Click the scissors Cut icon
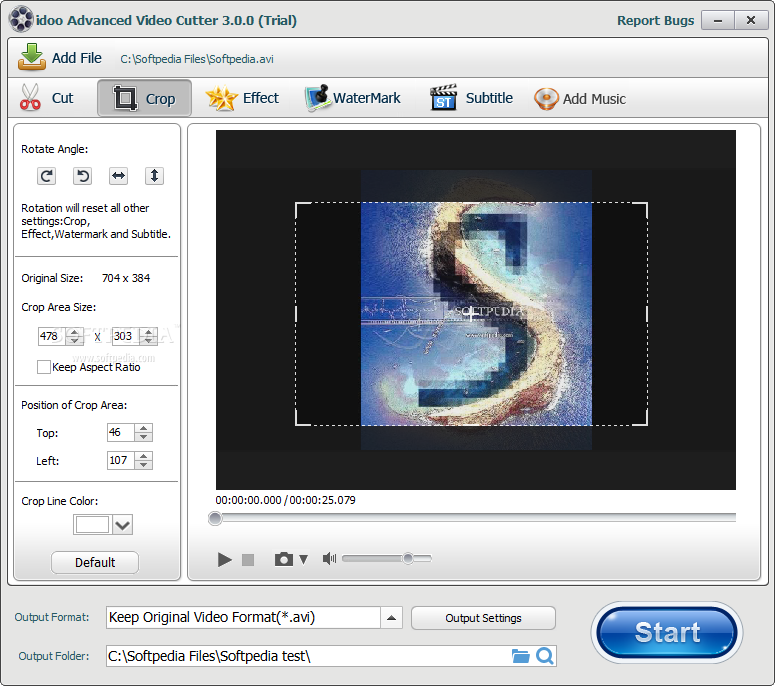Screen dimensions: 775x686 point(30,97)
